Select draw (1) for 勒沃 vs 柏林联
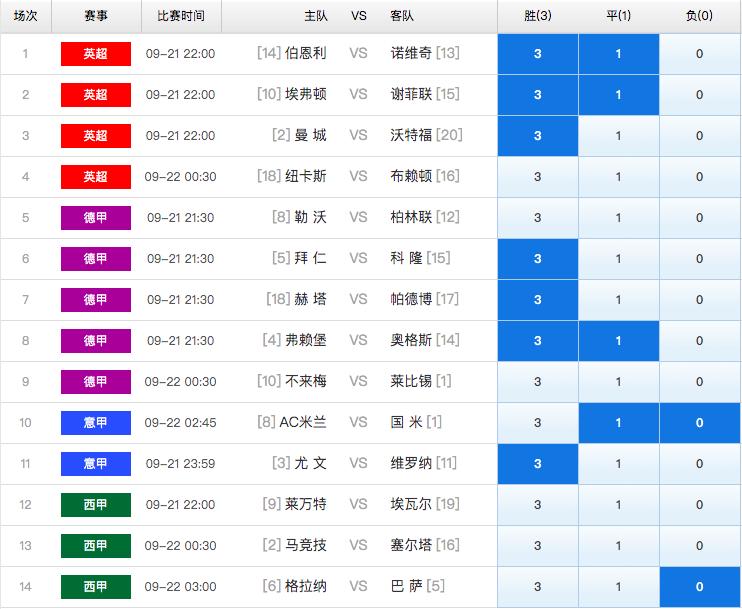This screenshot has width=742, height=609. (618, 218)
